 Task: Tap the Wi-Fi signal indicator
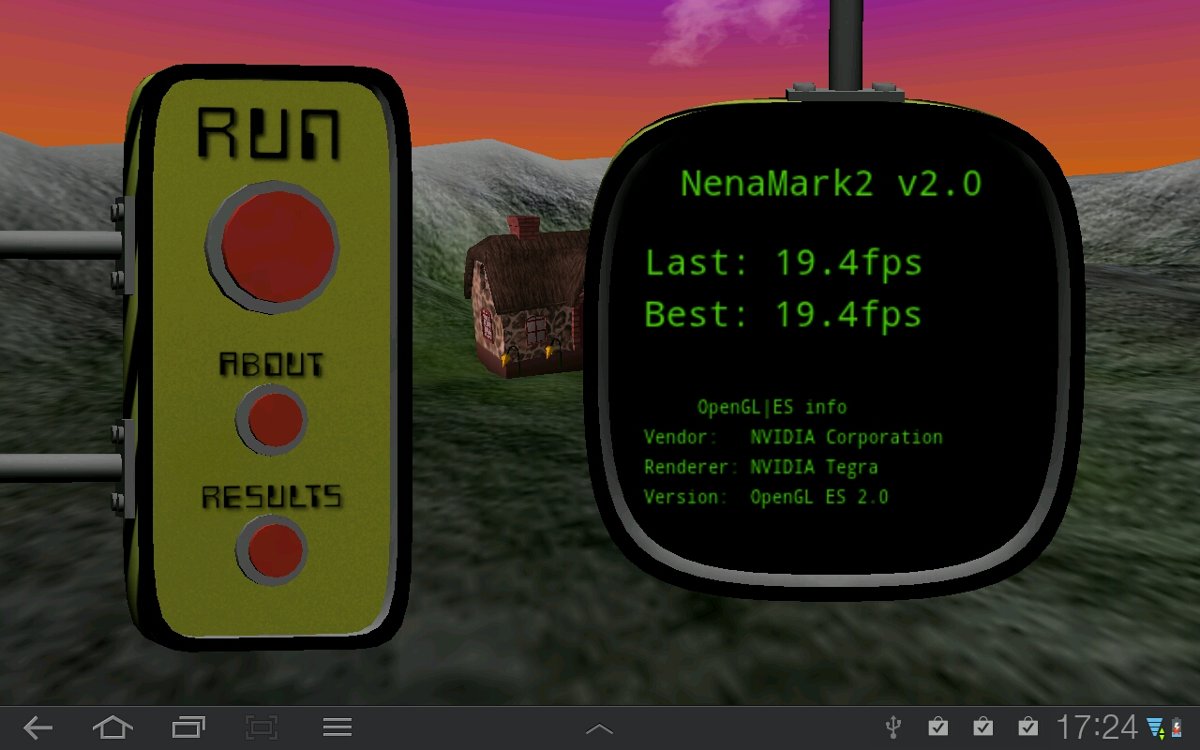tap(1155, 727)
